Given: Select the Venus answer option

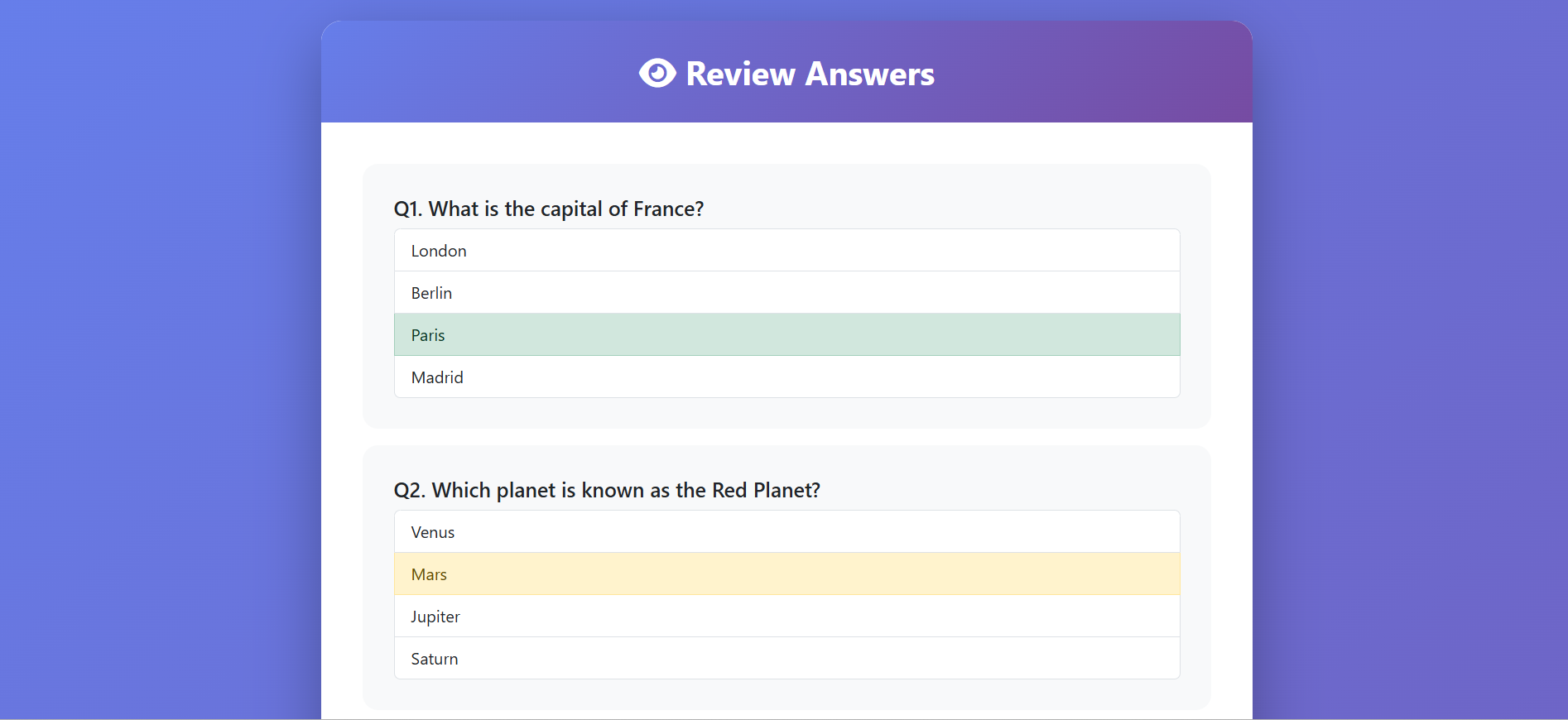Looking at the screenshot, I should [x=786, y=532].
